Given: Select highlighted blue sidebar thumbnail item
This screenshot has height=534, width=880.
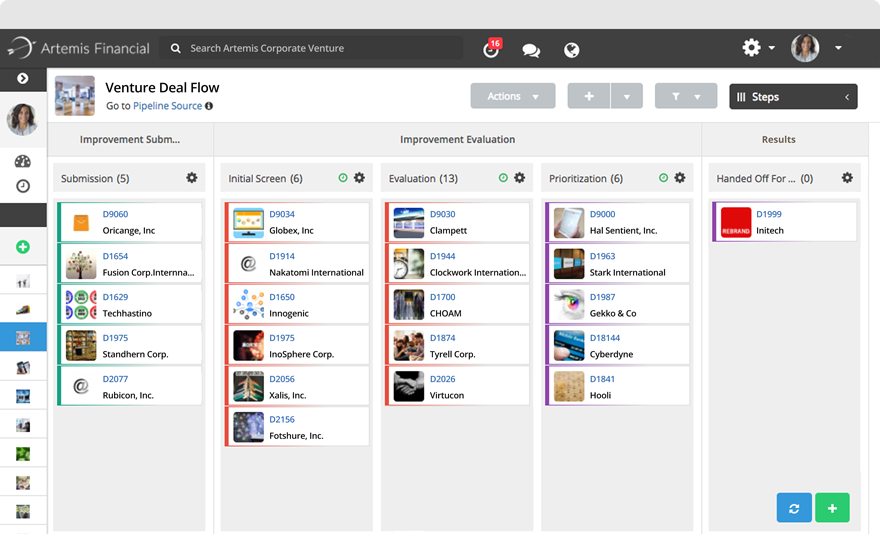Looking at the screenshot, I should 23,337.
